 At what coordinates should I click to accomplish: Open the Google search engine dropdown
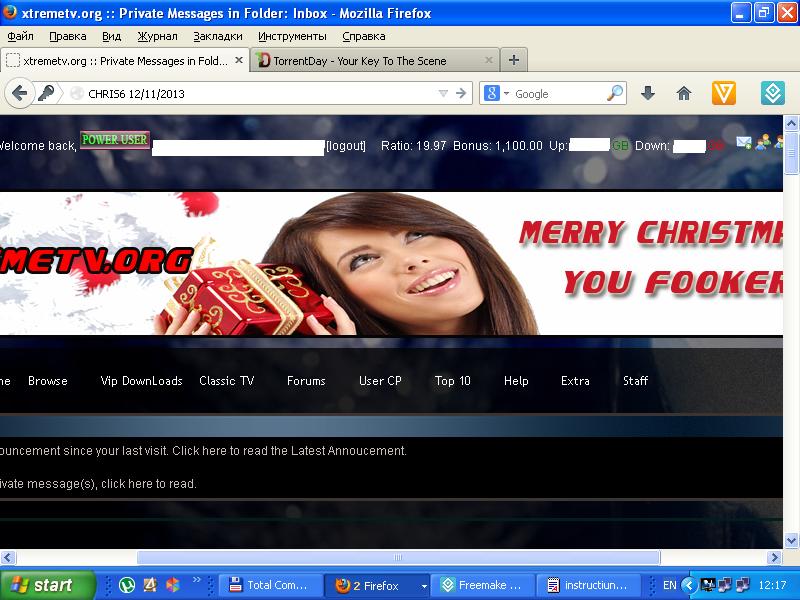tap(506, 93)
